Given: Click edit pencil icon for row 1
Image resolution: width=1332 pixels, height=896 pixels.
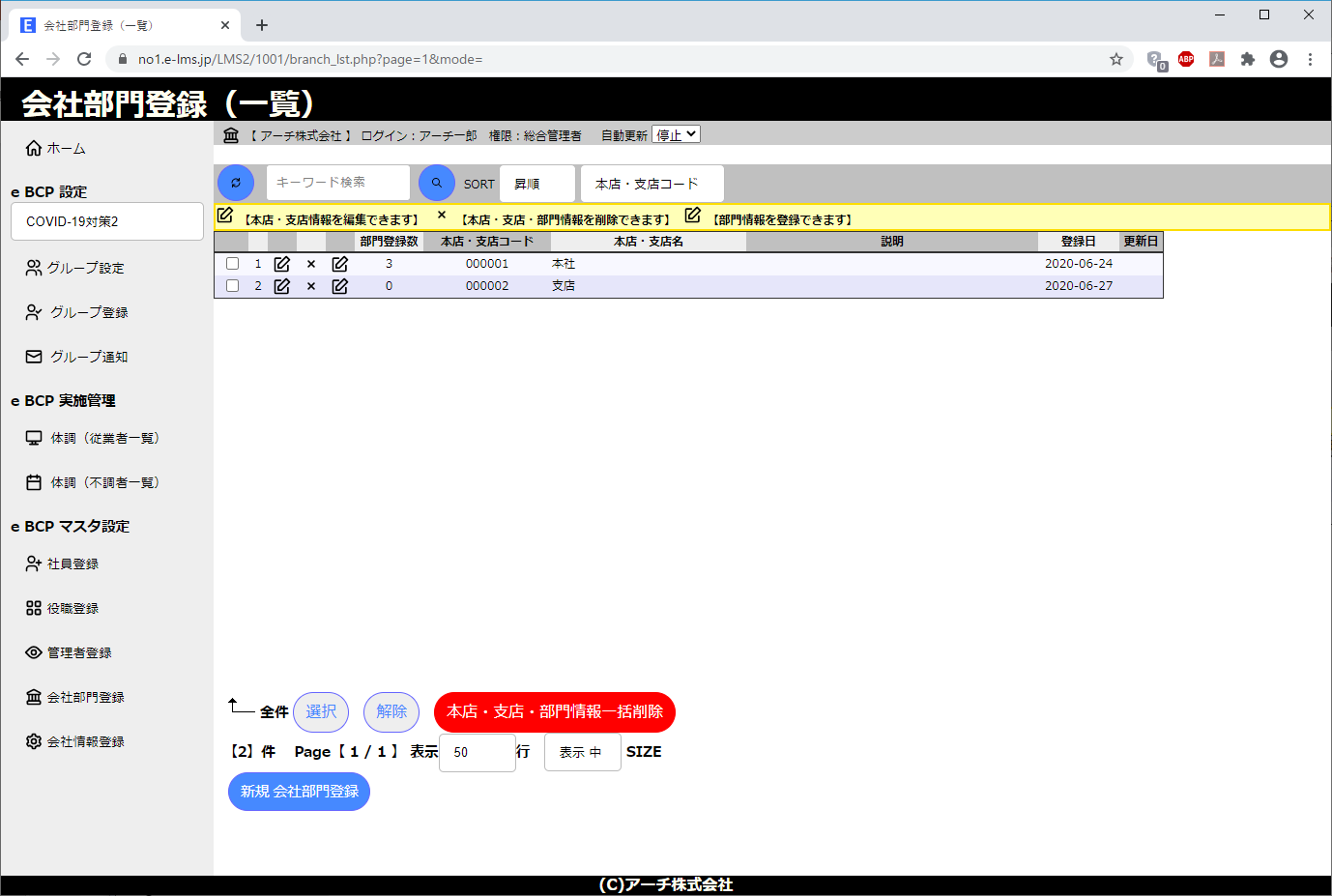Looking at the screenshot, I should point(282,264).
